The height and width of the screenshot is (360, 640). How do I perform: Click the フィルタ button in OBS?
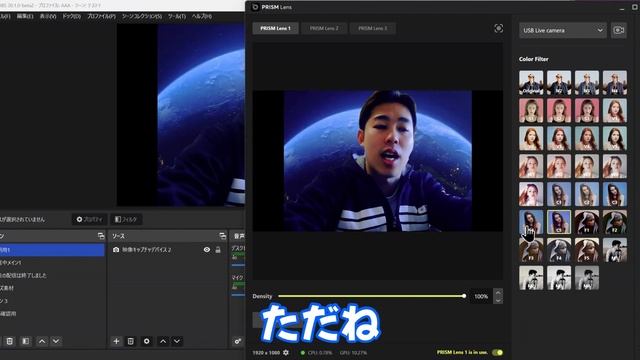coord(126,219)
